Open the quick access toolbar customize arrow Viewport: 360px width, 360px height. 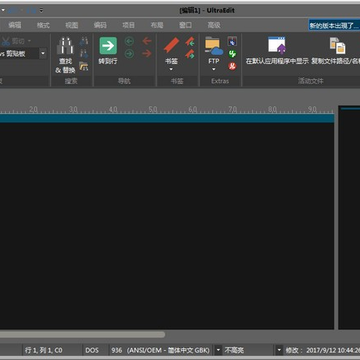(41, 10)
